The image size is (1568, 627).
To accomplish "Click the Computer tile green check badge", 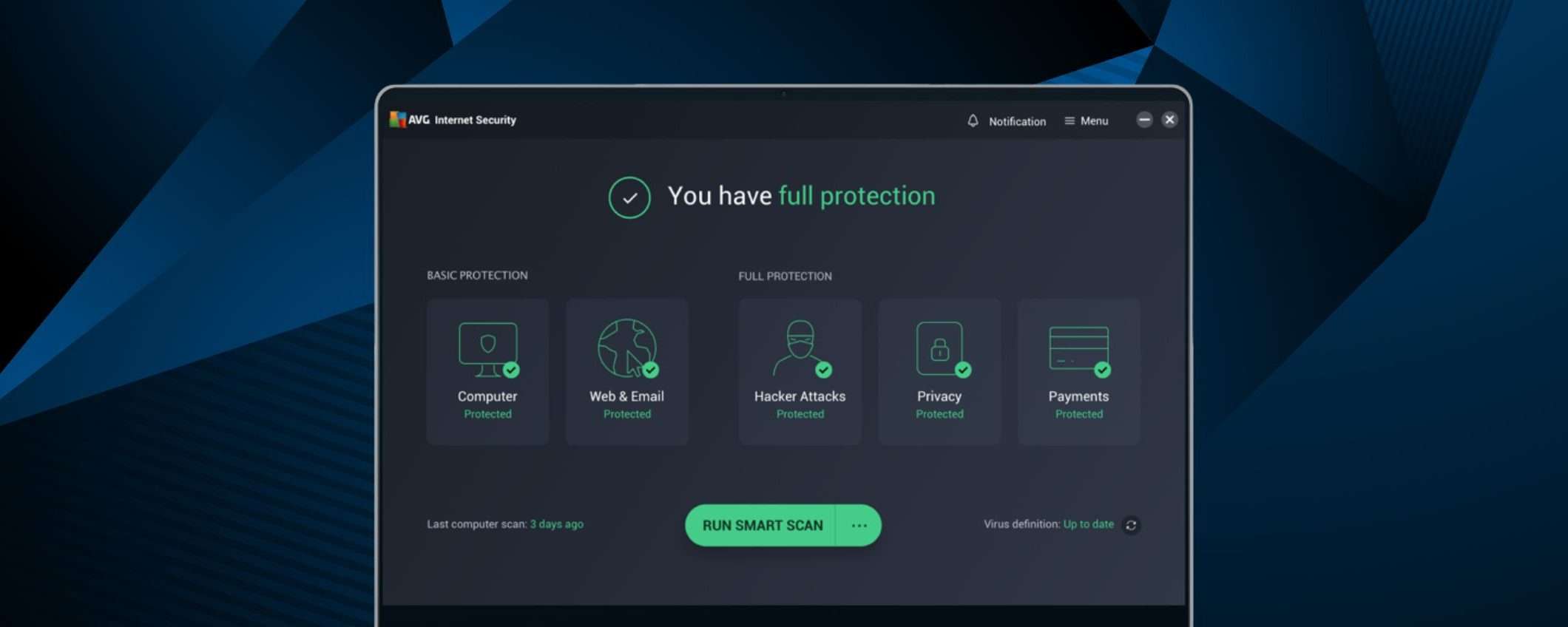I will pos(511,370).
